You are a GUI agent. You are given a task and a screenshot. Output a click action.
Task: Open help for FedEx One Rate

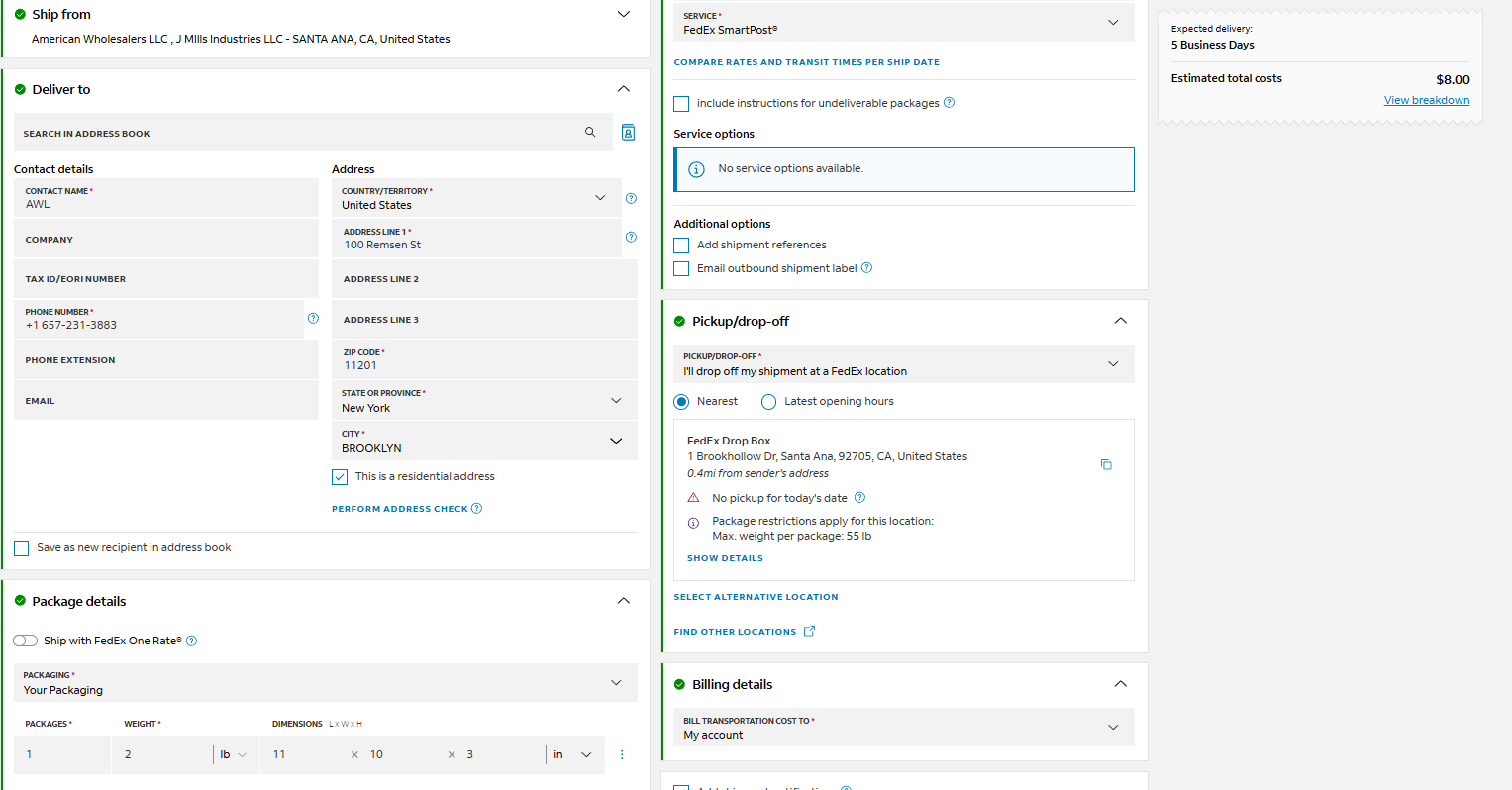(191, 641)
